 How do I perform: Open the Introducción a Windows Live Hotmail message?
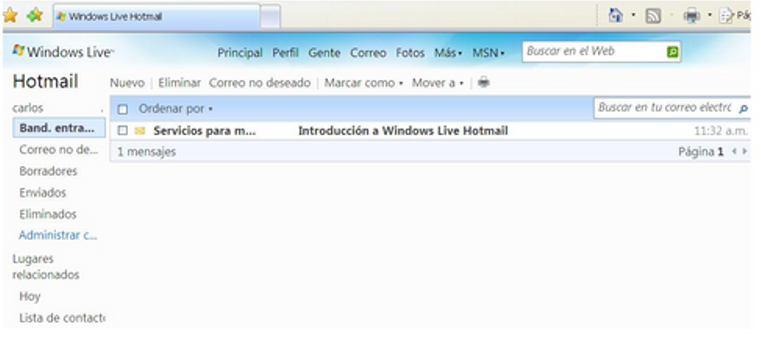tap(403, 131)
